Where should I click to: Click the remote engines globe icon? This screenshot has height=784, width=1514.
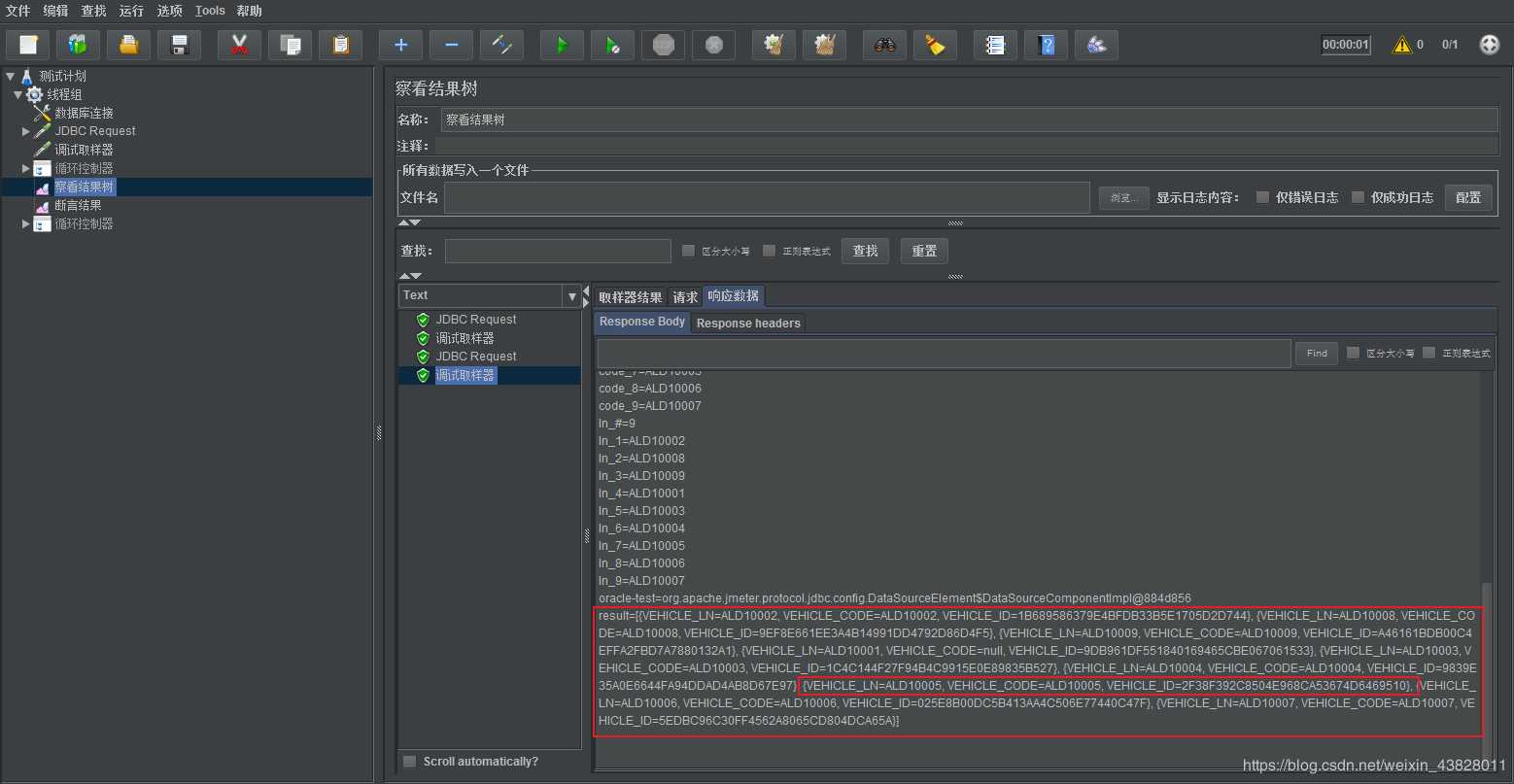point(1489,45)
